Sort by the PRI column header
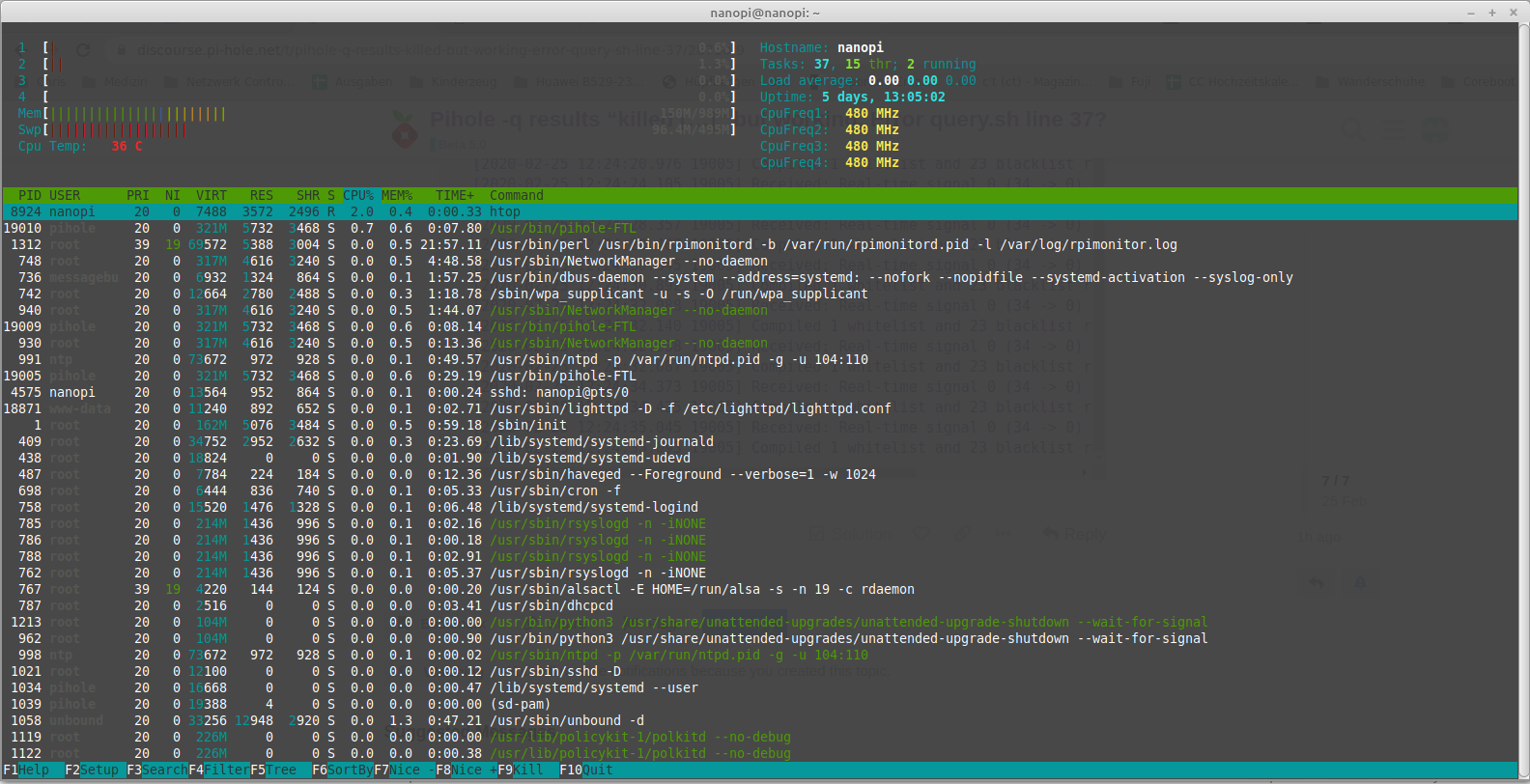The height and width of the screenshot is (784, 1530). [x=138, y=195]
